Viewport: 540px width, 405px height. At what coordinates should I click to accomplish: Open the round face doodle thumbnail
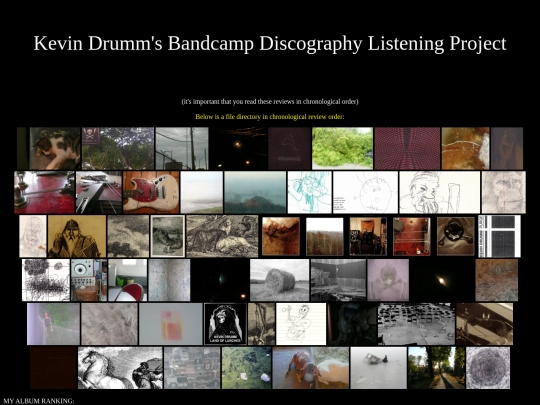tap(365, 192)
